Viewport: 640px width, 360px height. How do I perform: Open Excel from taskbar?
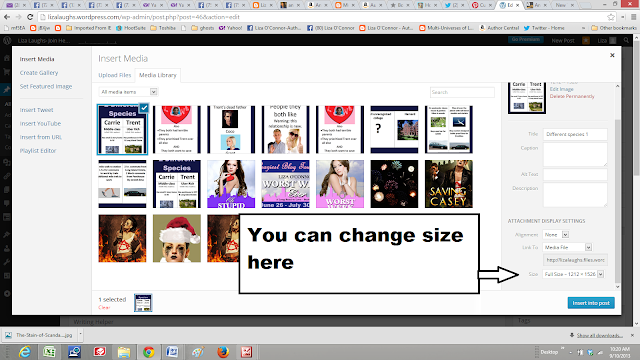(49, 351)
